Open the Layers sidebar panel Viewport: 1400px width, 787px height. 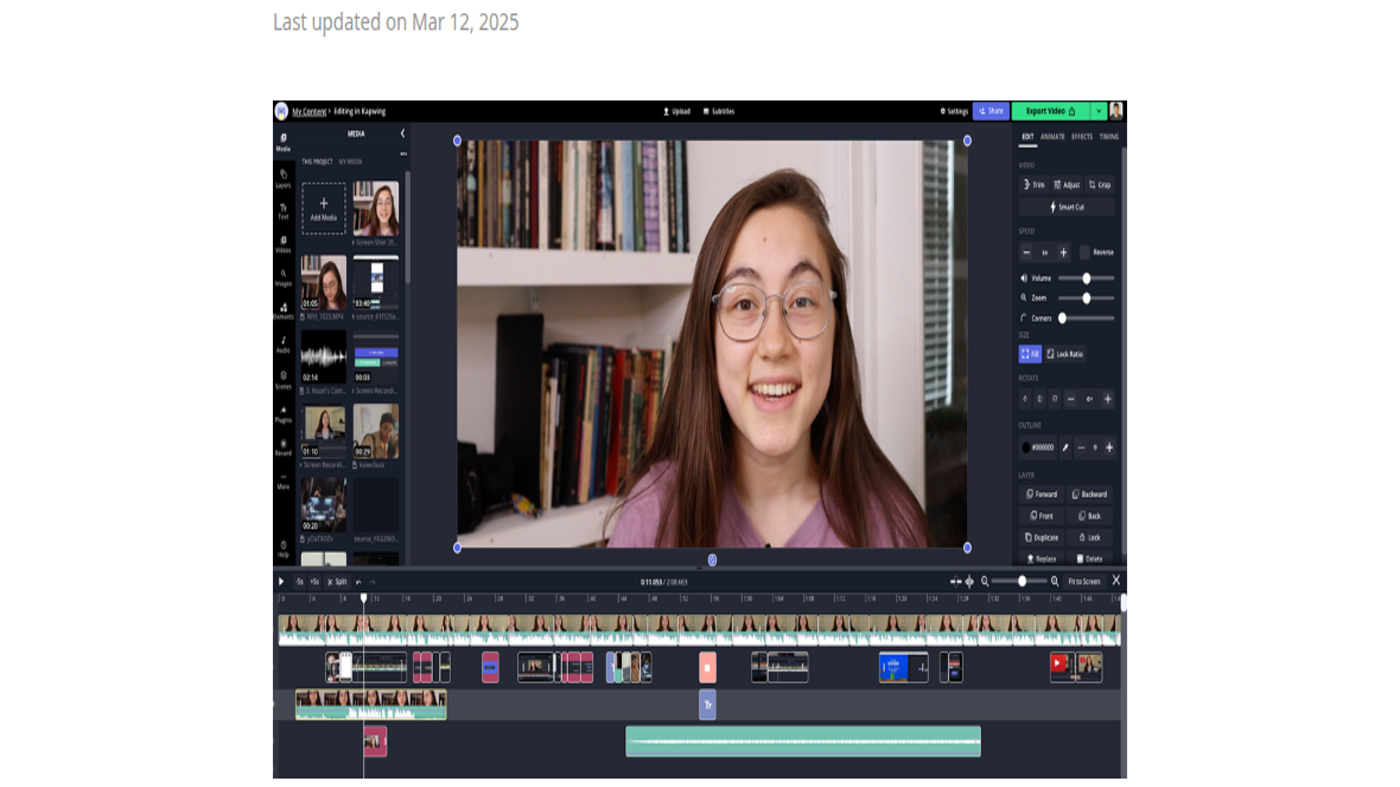(283, 178)
